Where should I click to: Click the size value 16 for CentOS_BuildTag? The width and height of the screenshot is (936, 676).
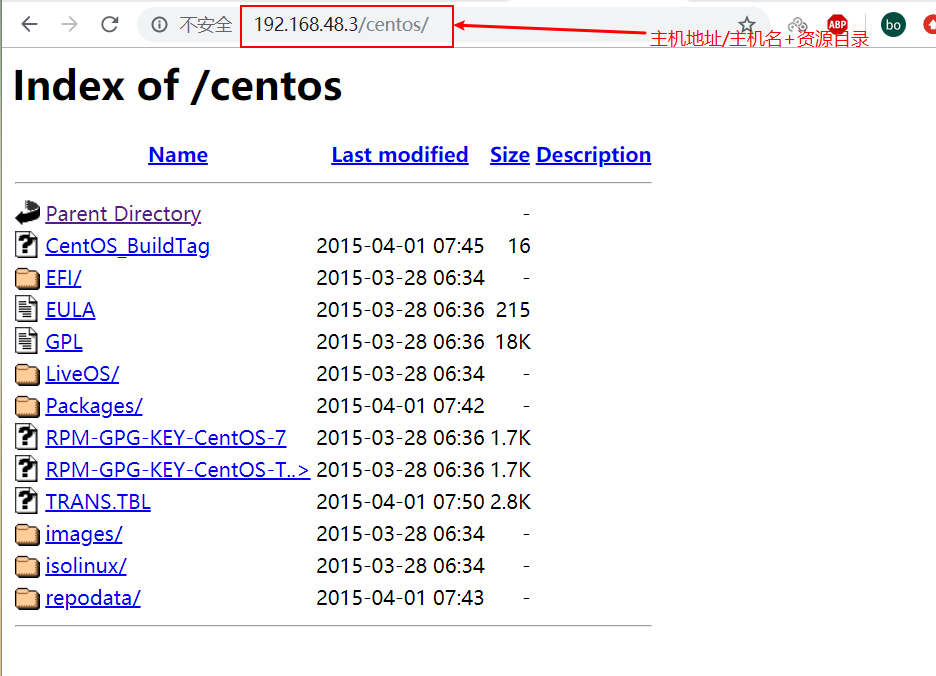click(x=519, y=245)
